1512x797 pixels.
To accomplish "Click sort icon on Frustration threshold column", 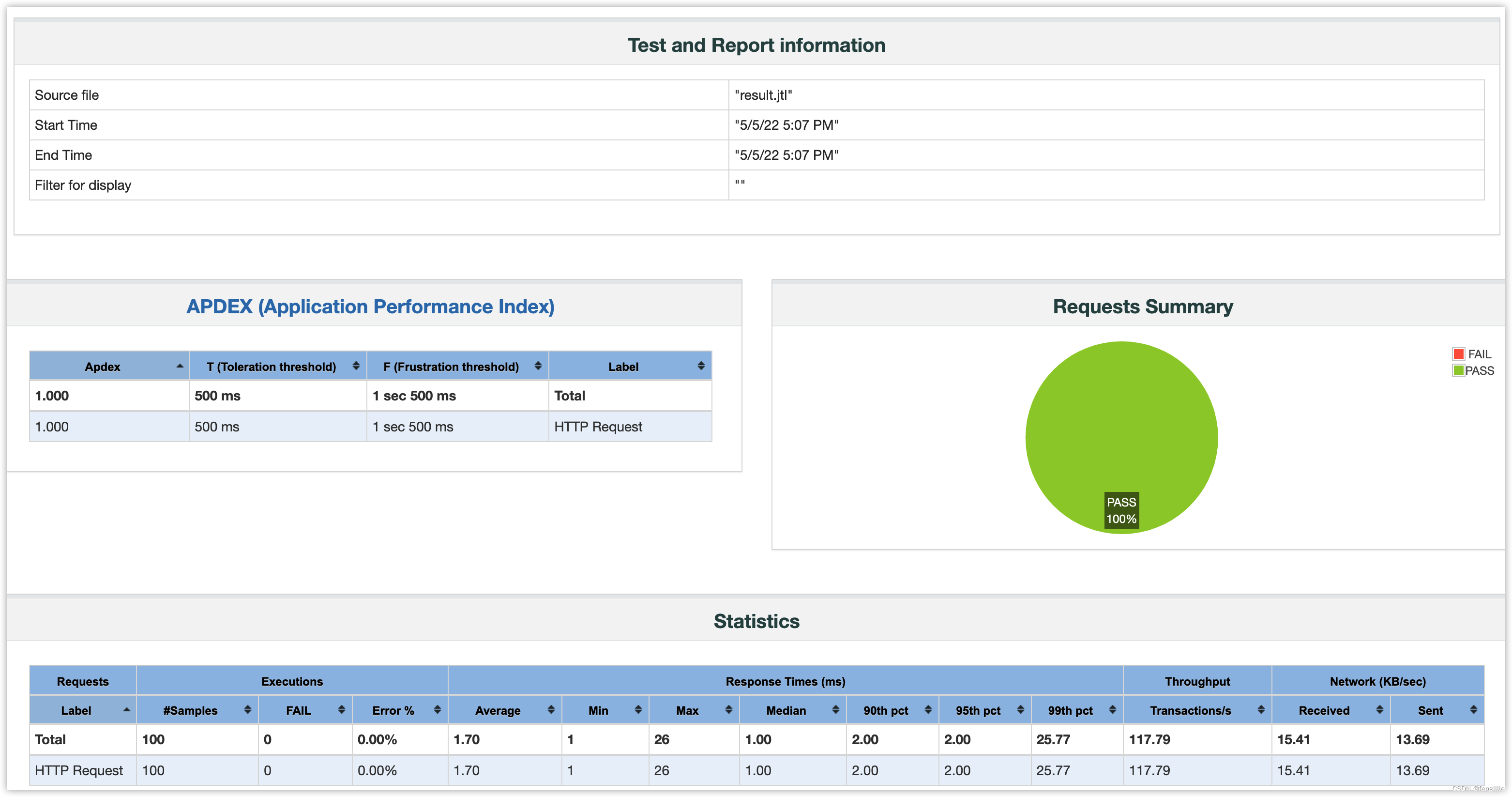I will tap(538, 366).
